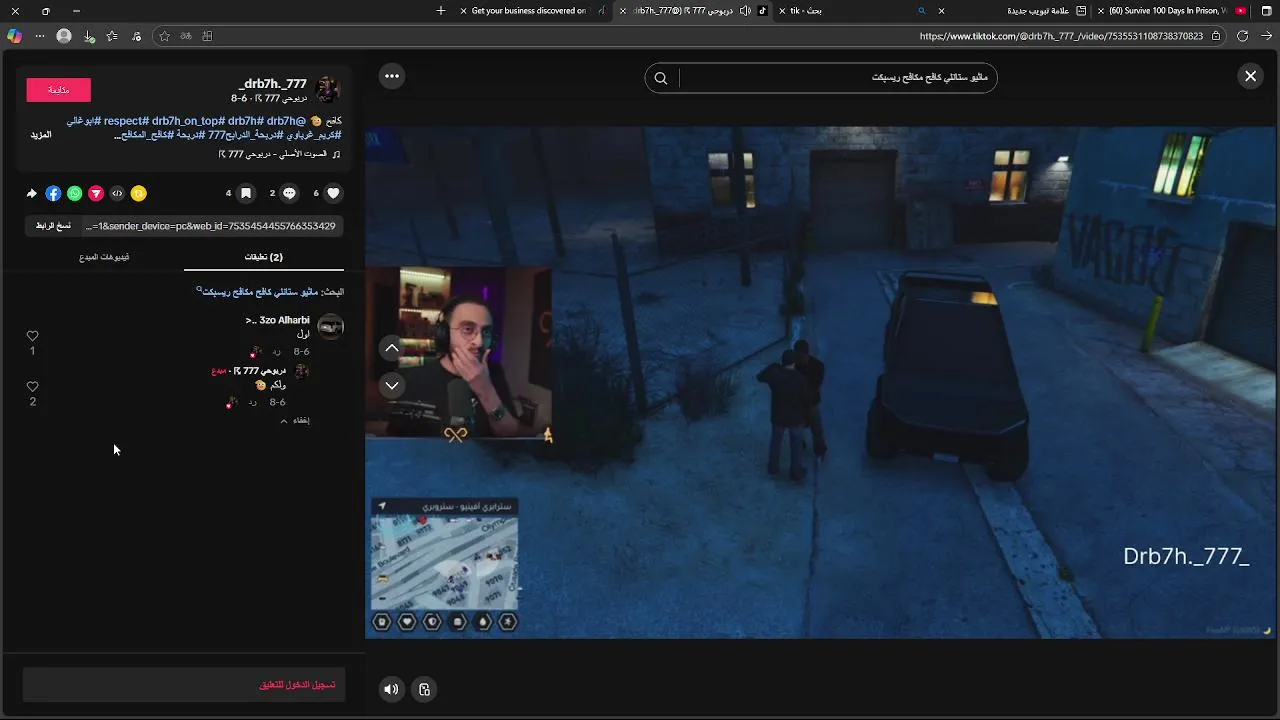Image resolution: width=1280 pixels, height=720 pixels.
Task: Open the Copilot icon in Edge toolbar
Action: [14, 36]
